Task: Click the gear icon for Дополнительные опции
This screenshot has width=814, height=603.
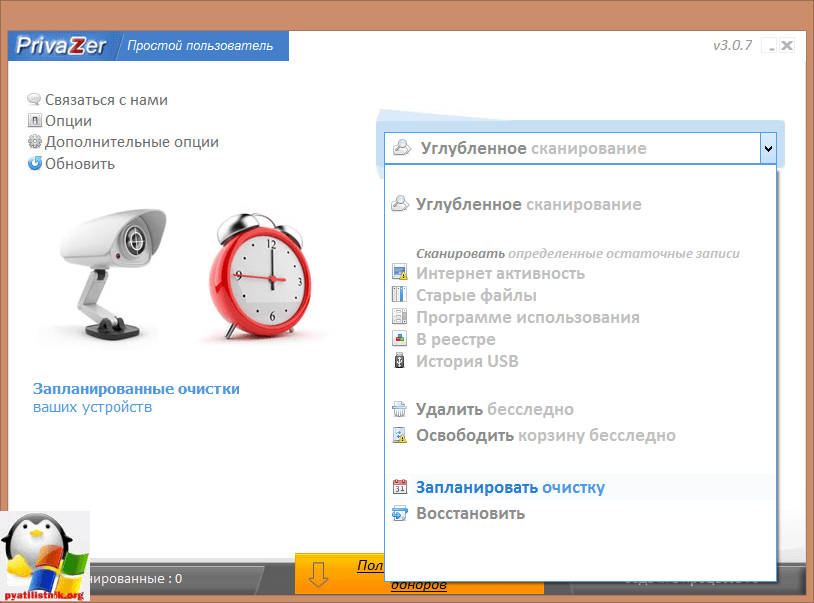Action: [34, 142]
